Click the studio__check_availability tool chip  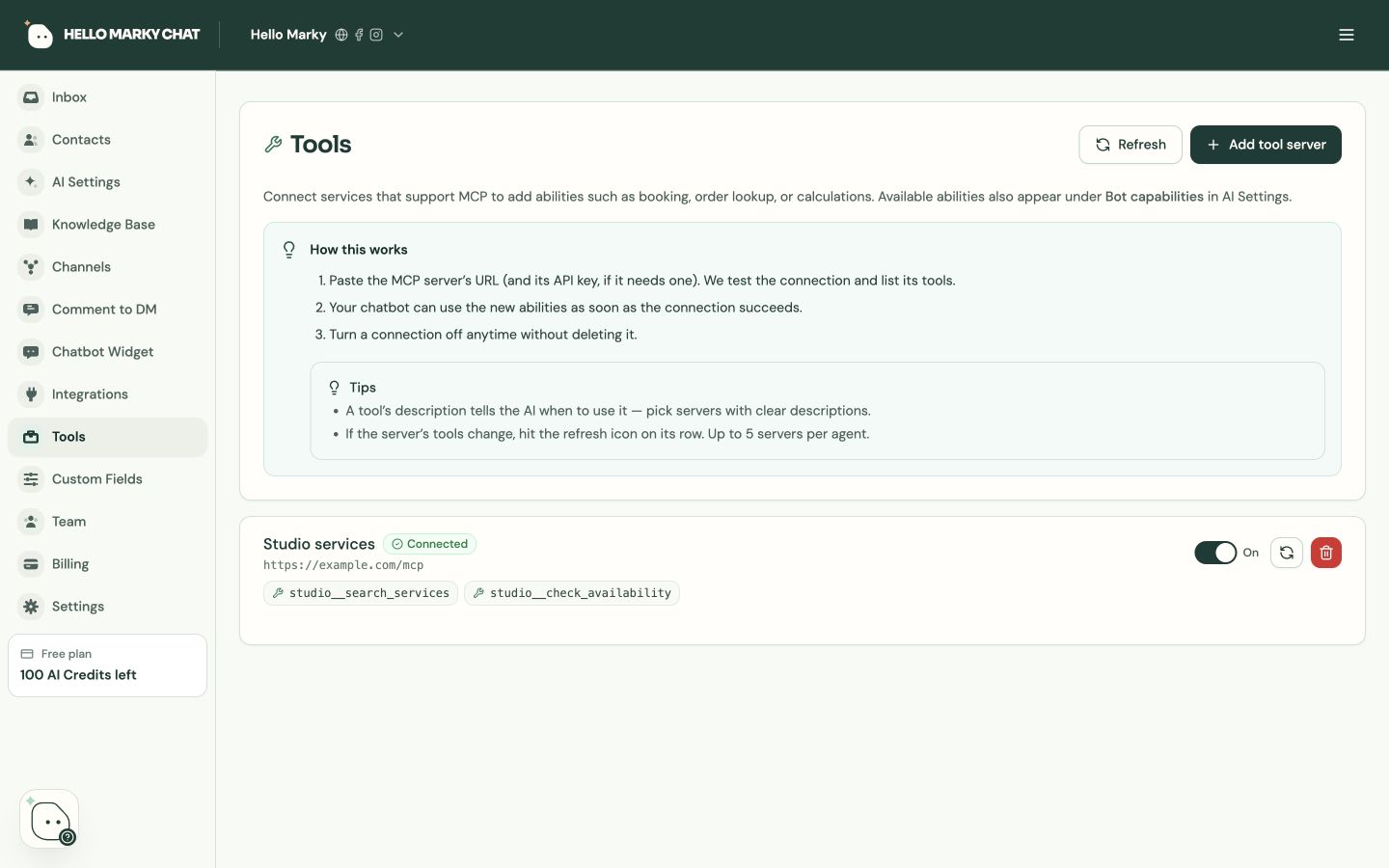(x=572, y=593)
